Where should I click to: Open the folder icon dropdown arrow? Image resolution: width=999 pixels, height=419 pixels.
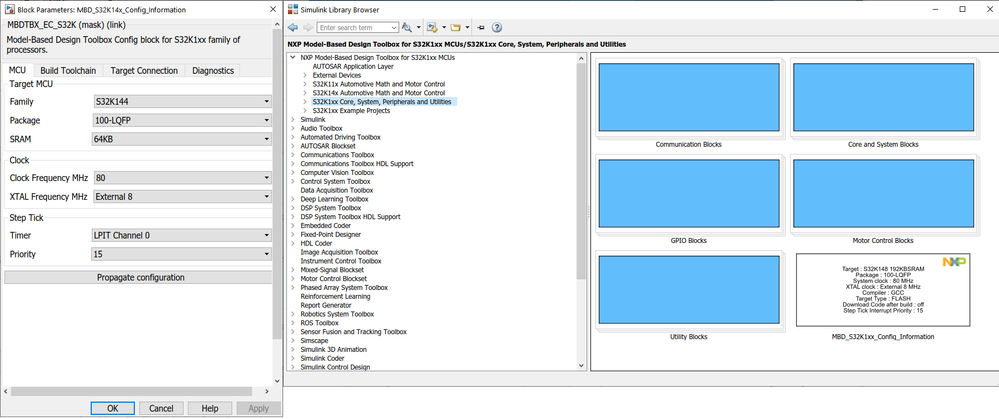(x=467, y=27)
